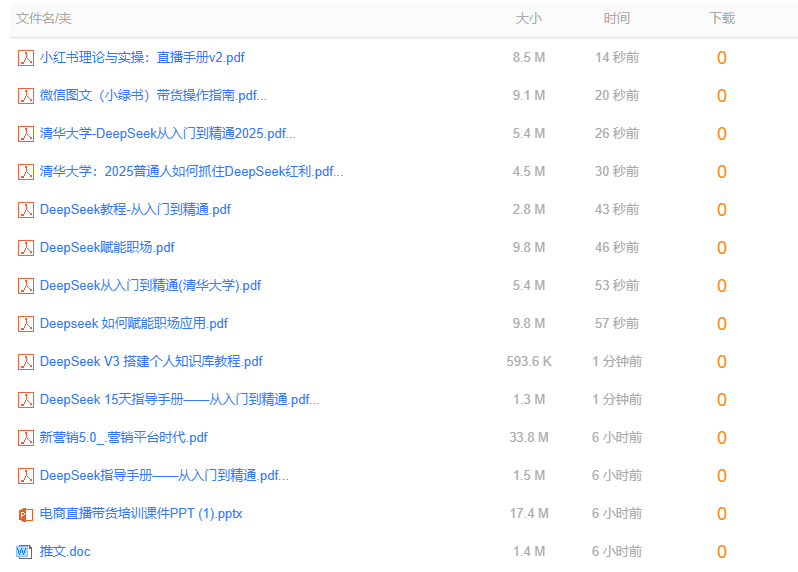Click PDF icon beside Deepseek 如何赋能职场应用
This screenshot has height=572, width=798.
25,324
